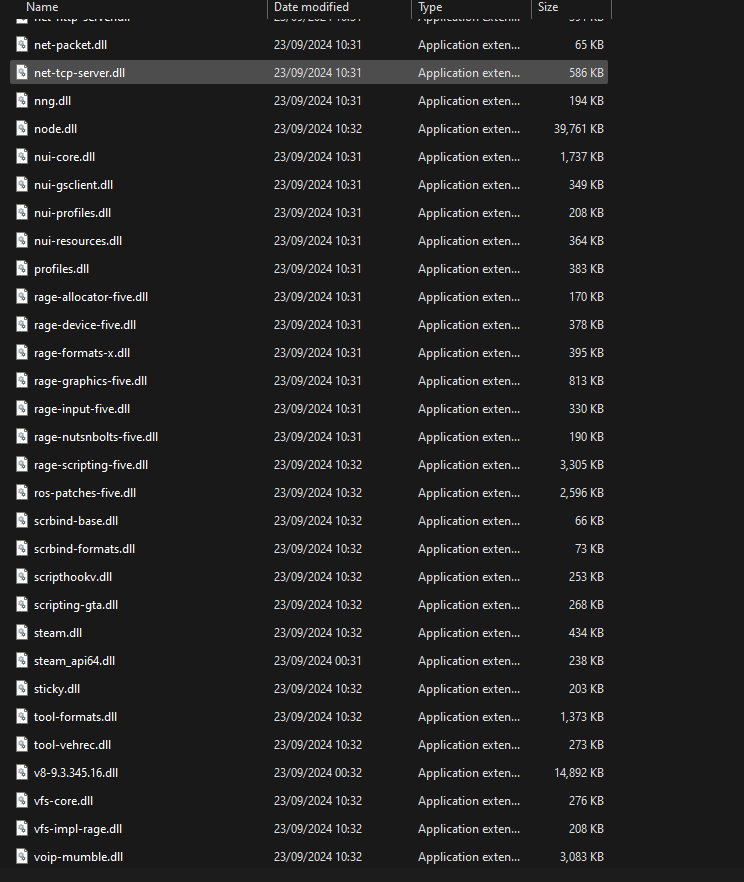The height and width of the screenshot is (882, 744).
Task: Select the file name rage-formats-x.dll
Action: [82, 353]
